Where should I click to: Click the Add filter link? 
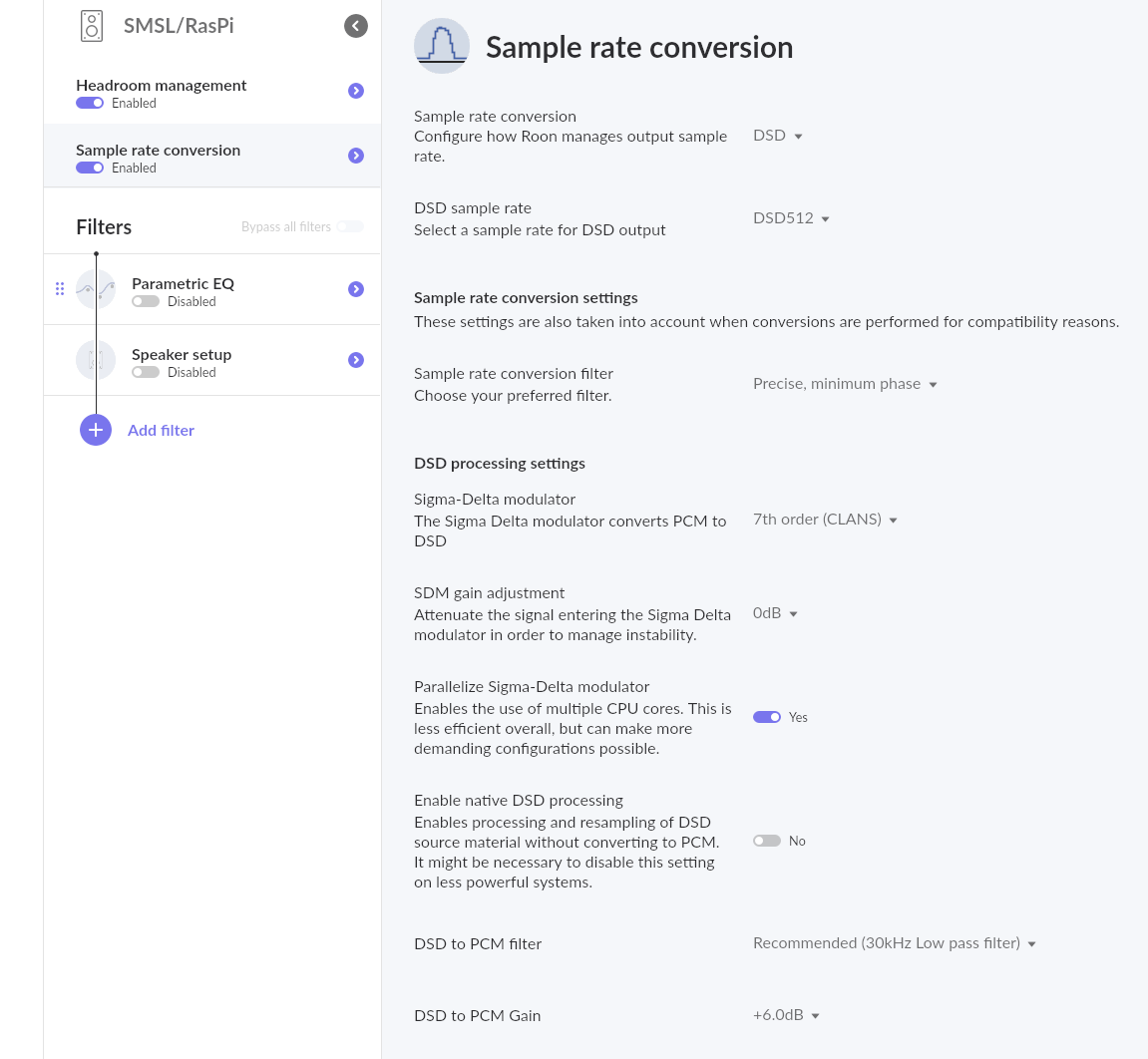tap(161, 431)
